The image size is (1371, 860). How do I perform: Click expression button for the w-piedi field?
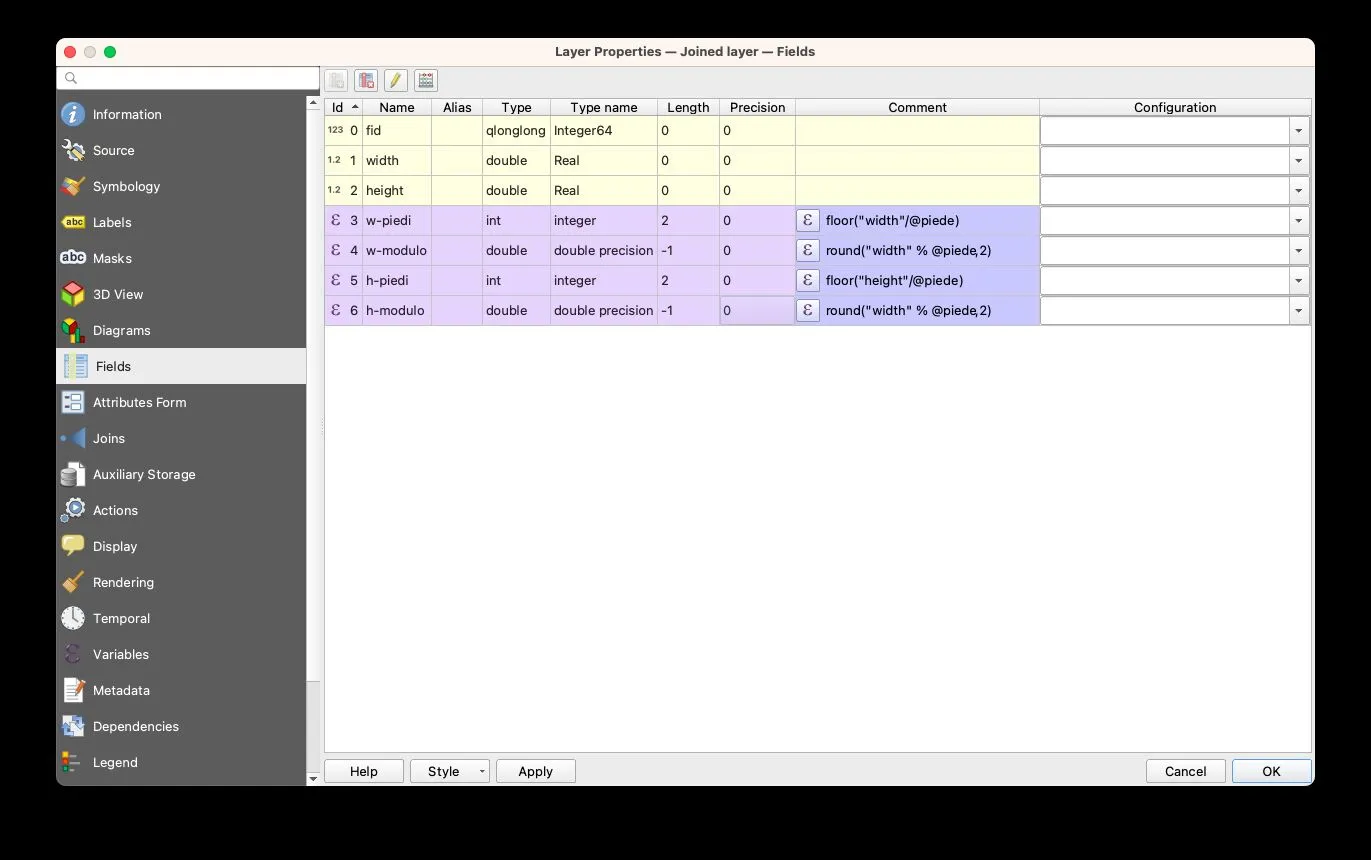click(807, 221)
